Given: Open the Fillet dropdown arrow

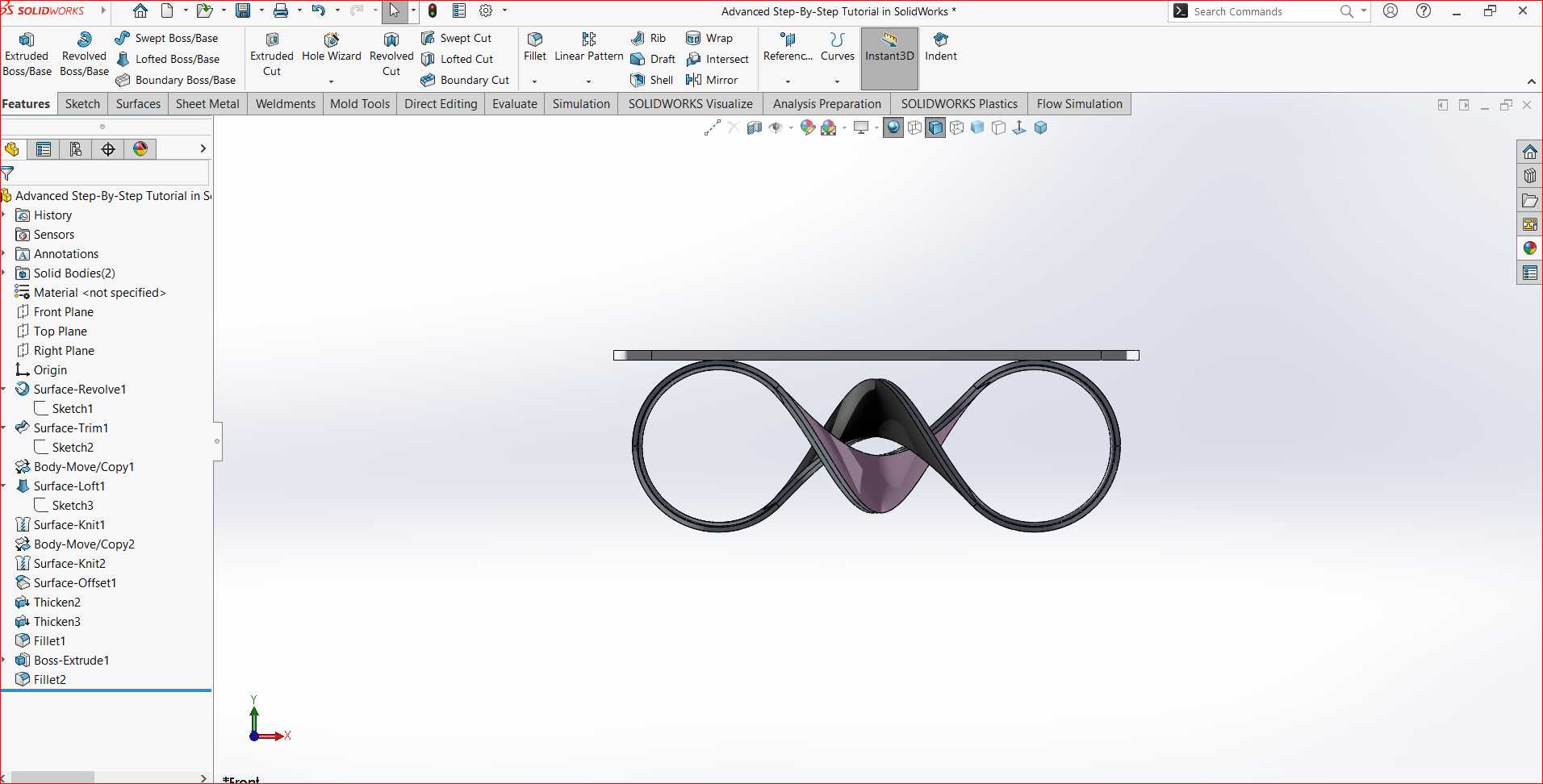Looking at the screenshot, I should pyautogui.click(x=535, y=81).
